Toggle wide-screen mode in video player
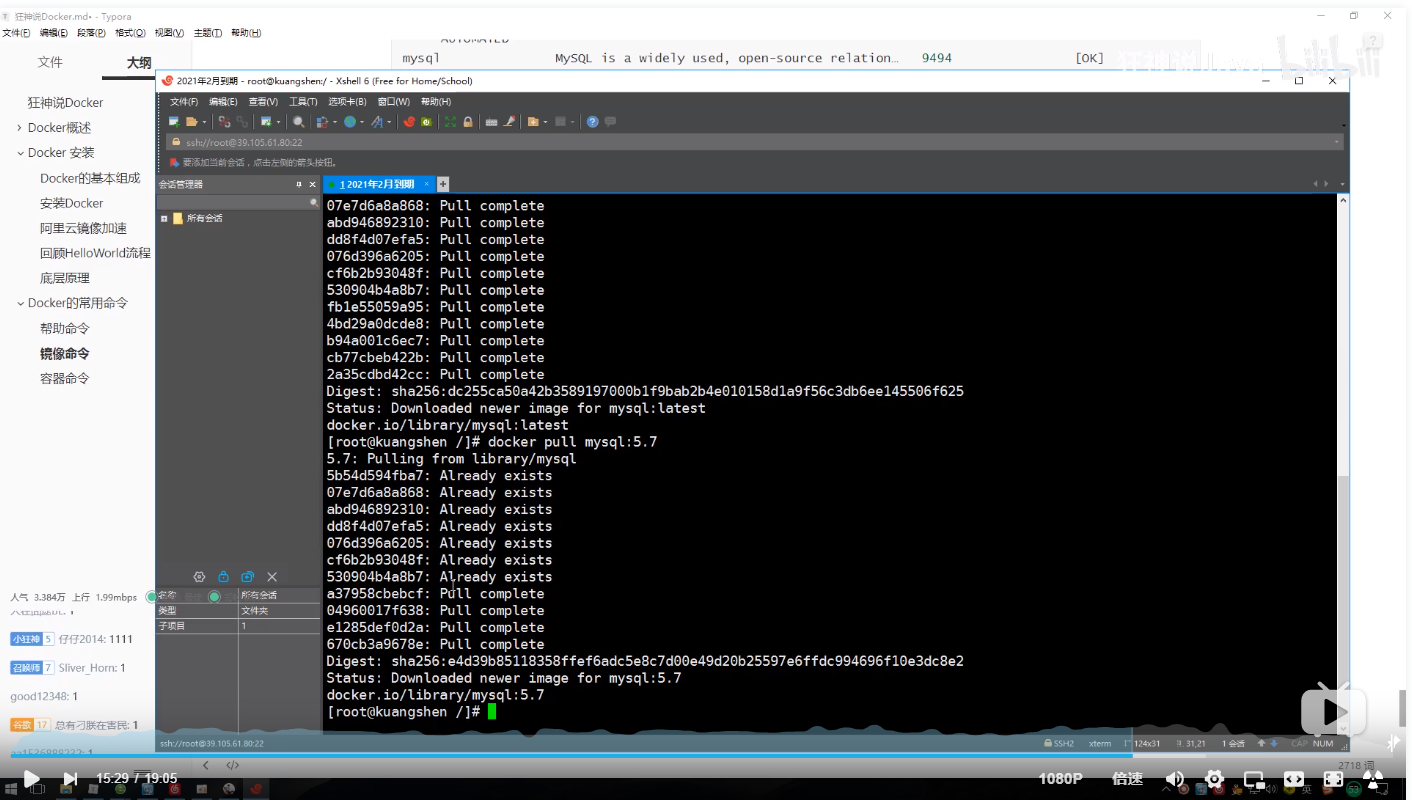 point(1293,778)
